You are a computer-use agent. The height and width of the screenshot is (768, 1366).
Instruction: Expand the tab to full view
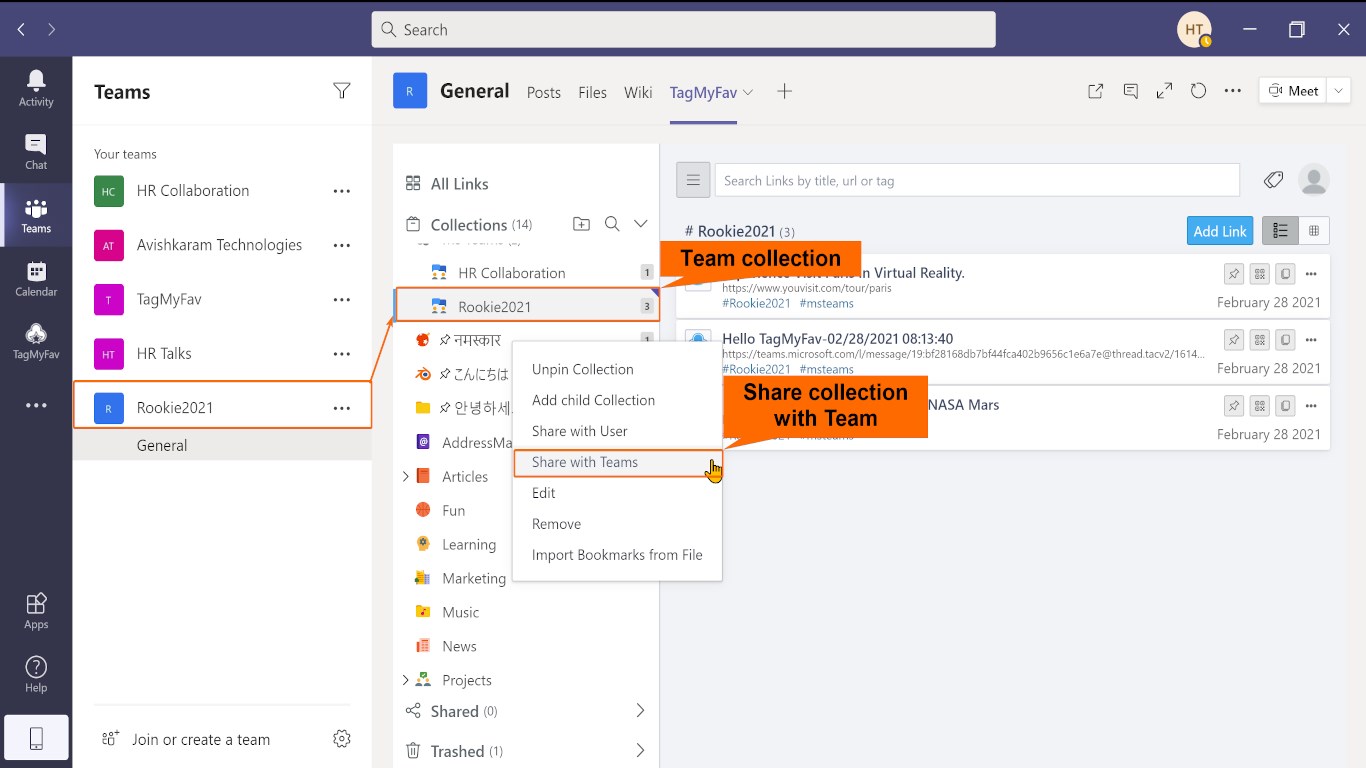pyautogui.click(x=1164, y=91)
